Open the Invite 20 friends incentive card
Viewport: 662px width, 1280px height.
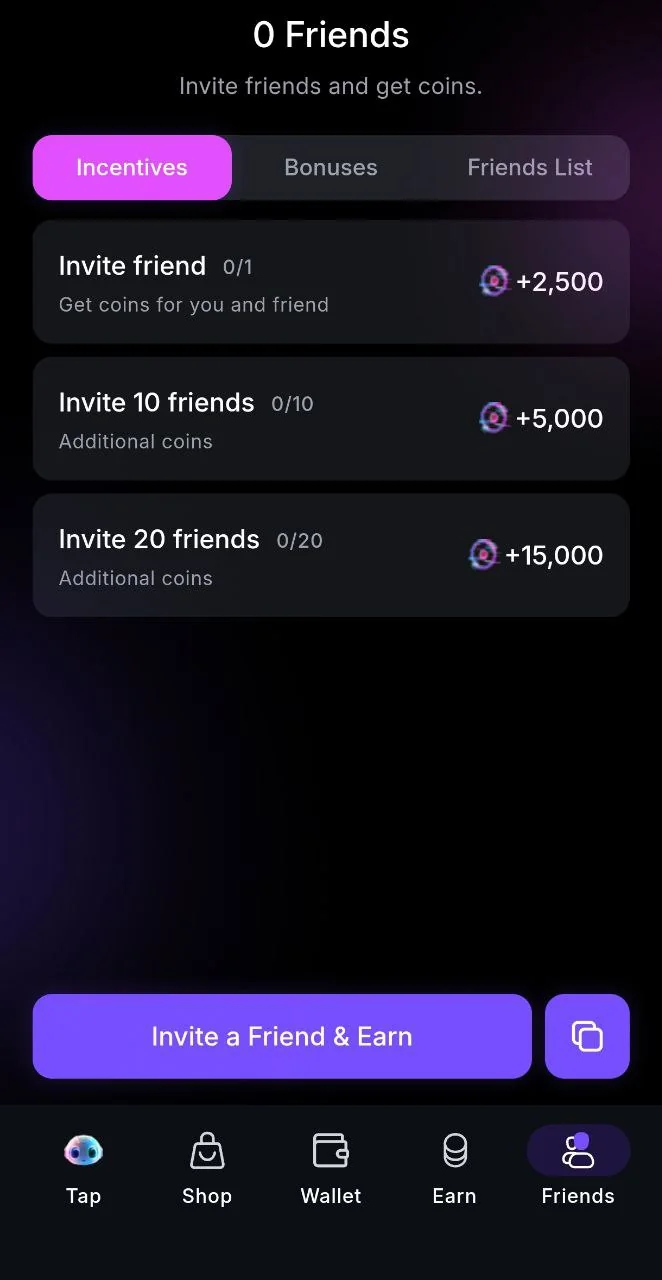coord(331,555)
